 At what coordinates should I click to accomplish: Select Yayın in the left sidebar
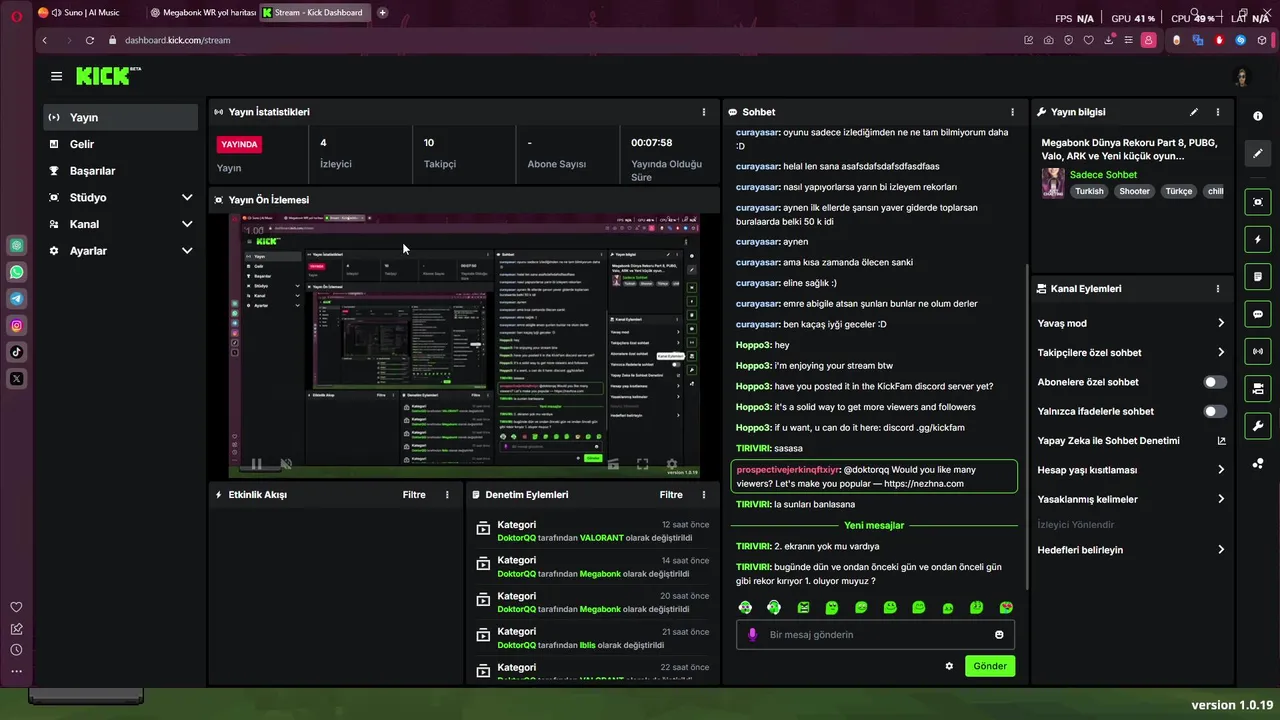click(121, 117)
